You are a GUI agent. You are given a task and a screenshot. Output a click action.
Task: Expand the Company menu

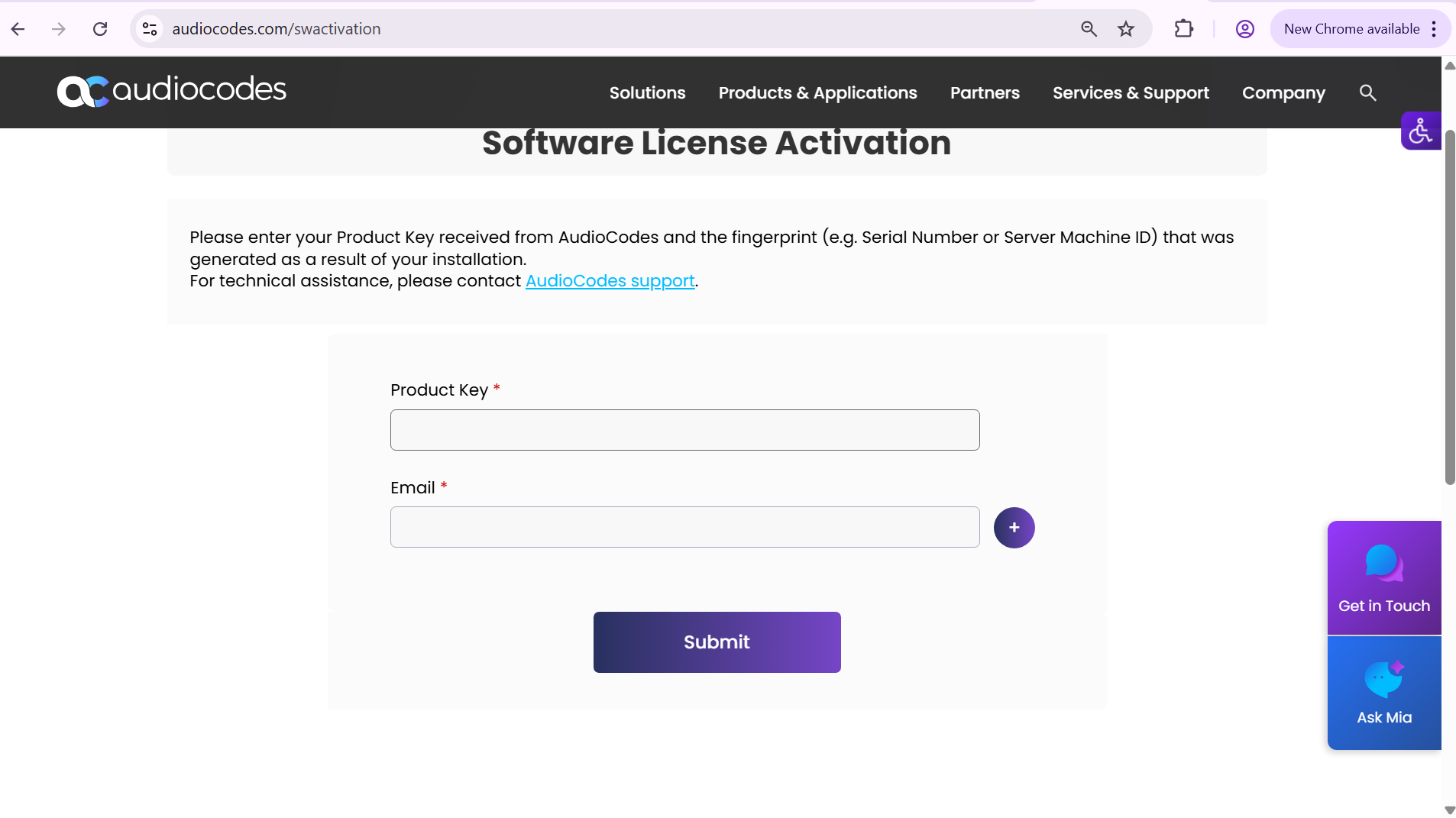(x=1283, y=92)
